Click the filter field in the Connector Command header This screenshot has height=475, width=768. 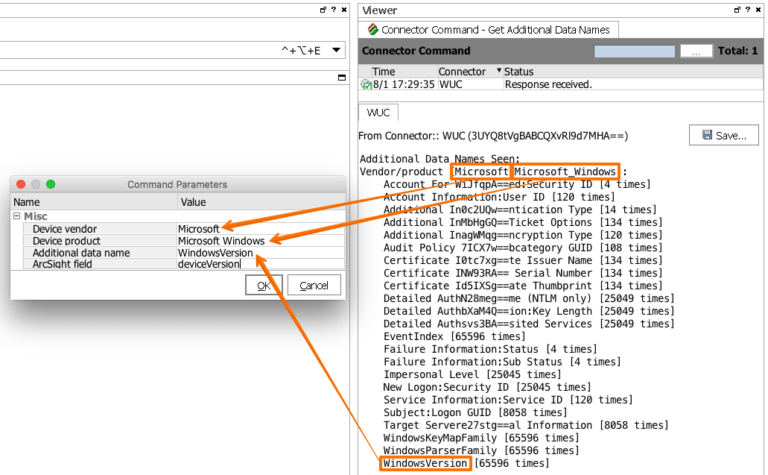coord(634,50)
